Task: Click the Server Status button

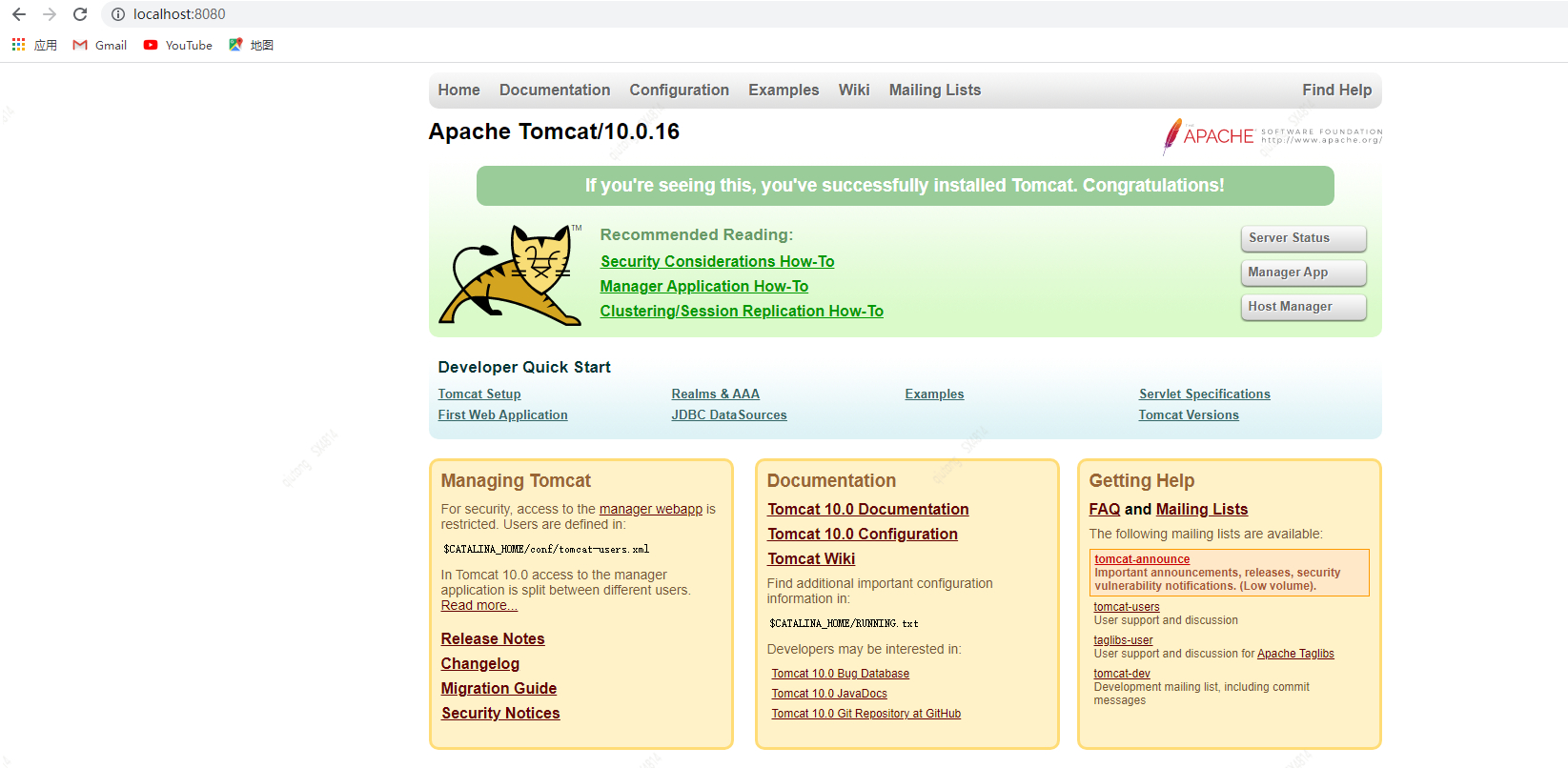Action: [x=1303, y=238]
